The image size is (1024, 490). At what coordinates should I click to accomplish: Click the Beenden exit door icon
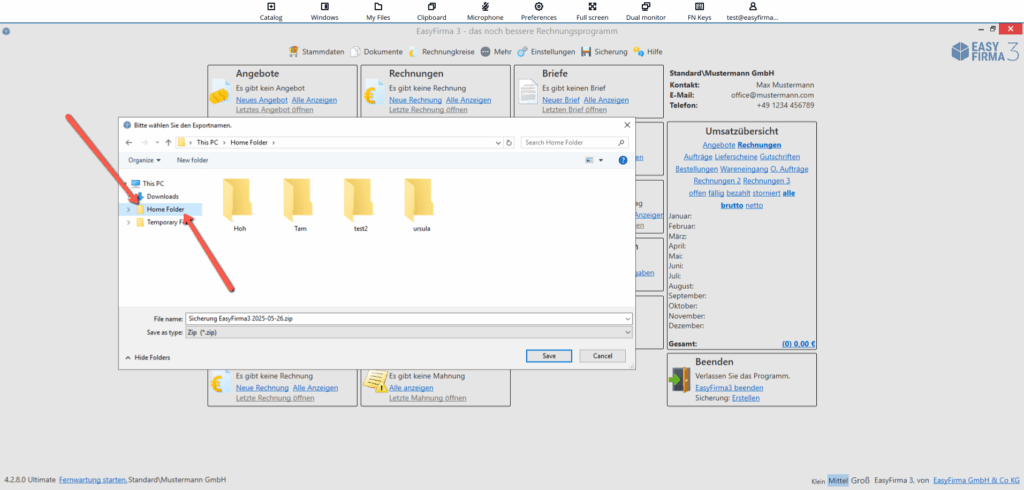coord(680,380)
